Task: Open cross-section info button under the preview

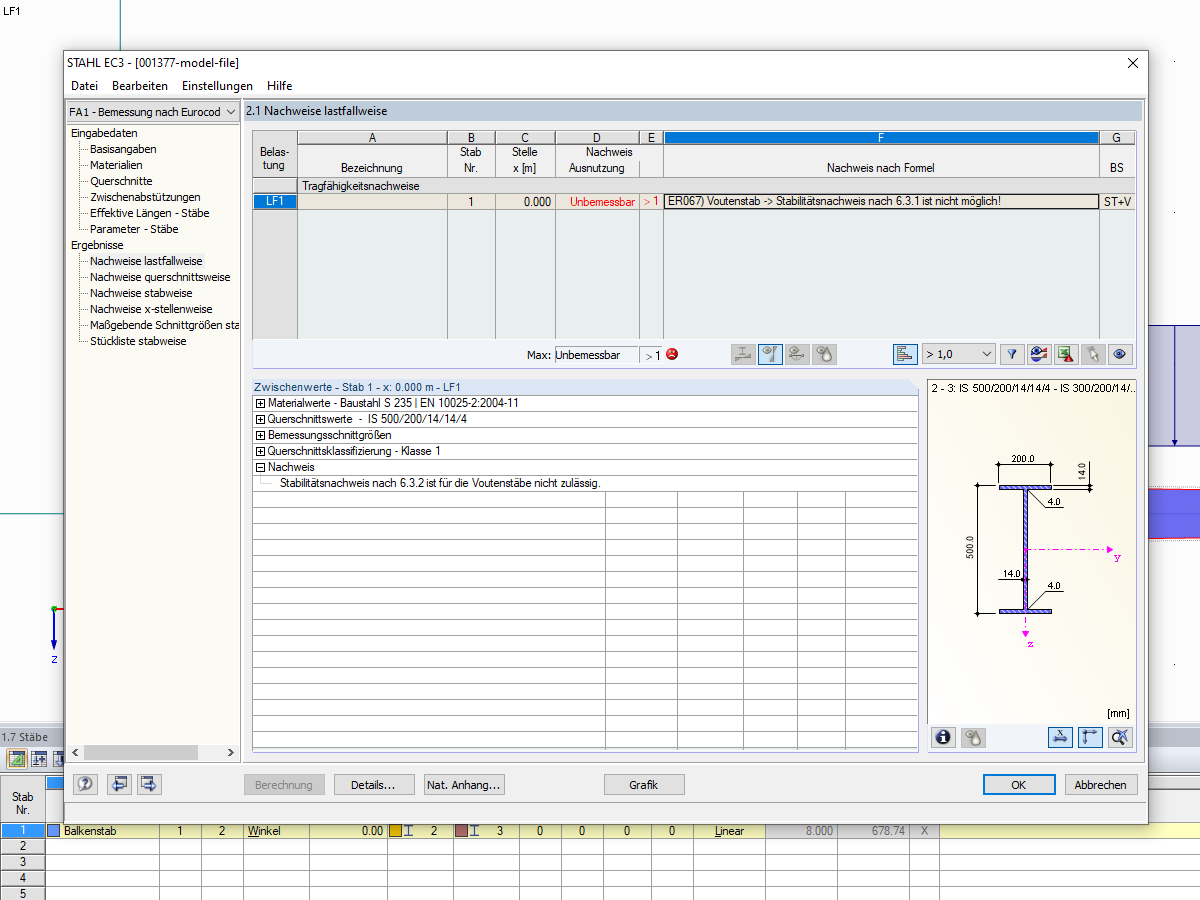Action: 943,737
